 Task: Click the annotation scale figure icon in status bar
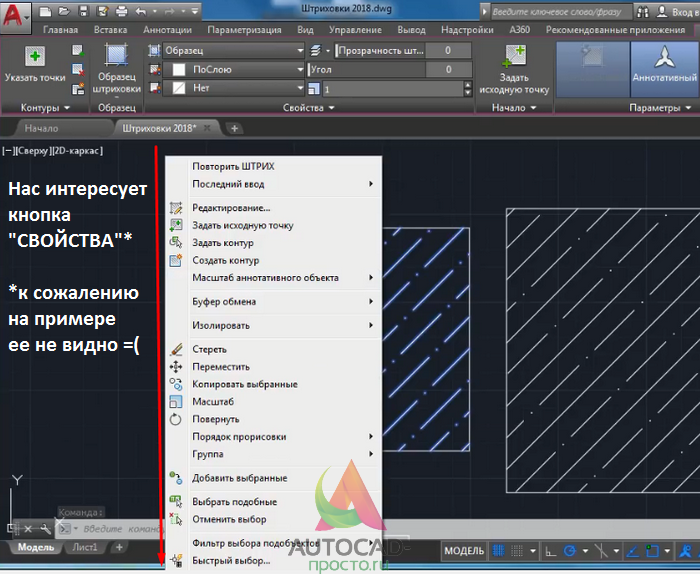click(686, 551)
